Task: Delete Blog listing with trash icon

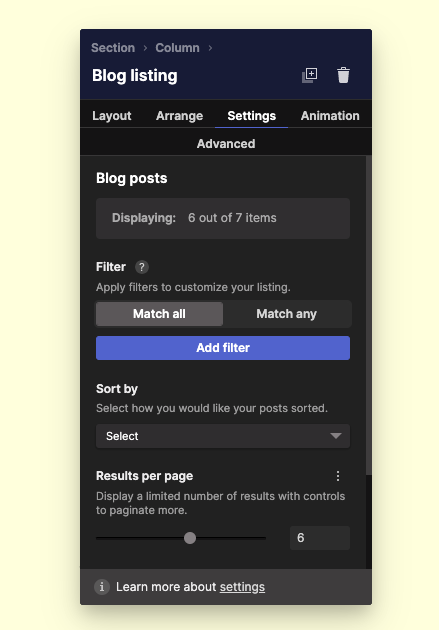Action: coord(343,75)
